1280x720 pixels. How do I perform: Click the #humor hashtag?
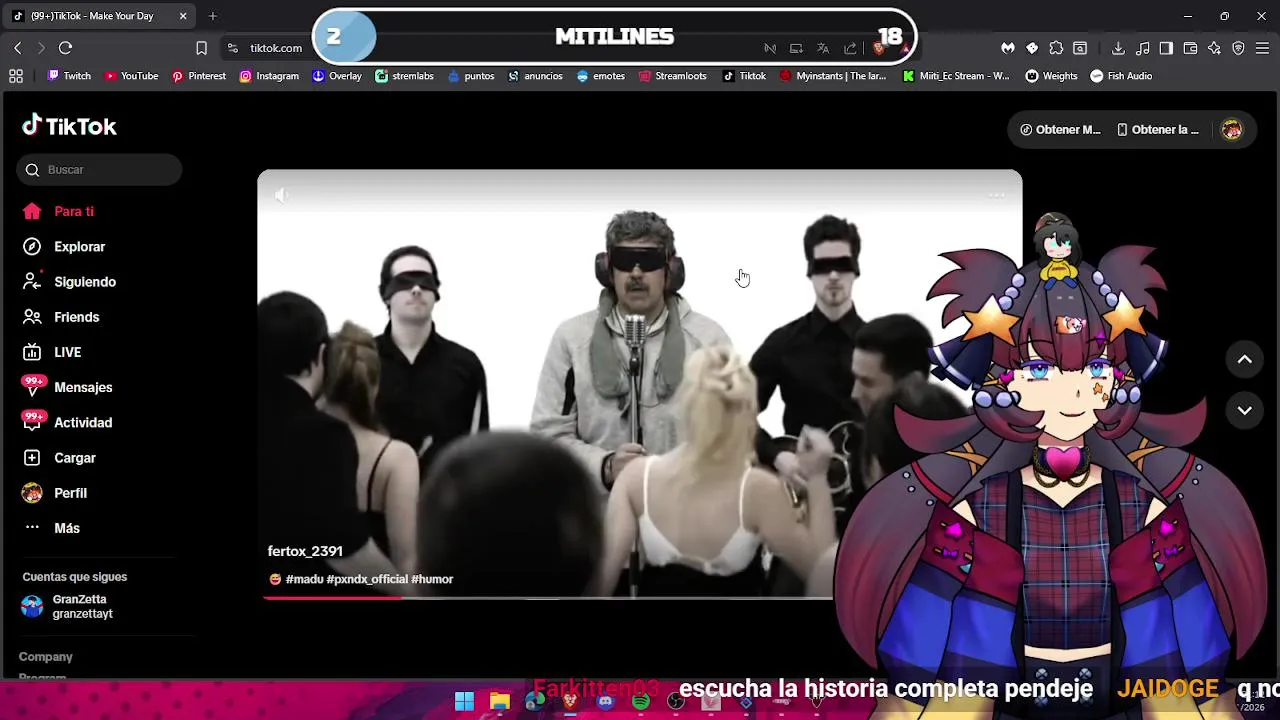tap(432, 579)
